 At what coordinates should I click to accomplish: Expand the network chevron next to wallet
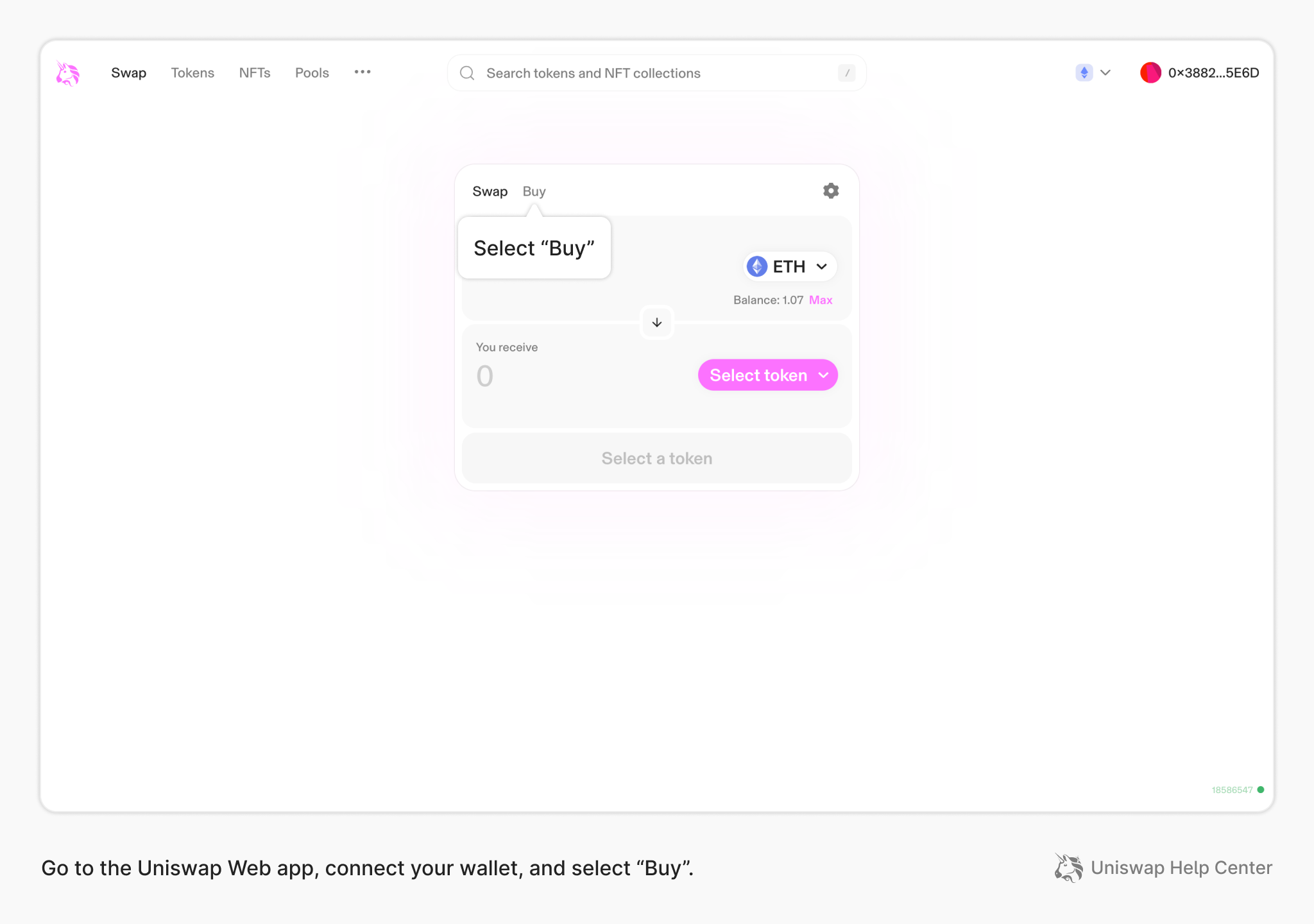[1105, 73]
